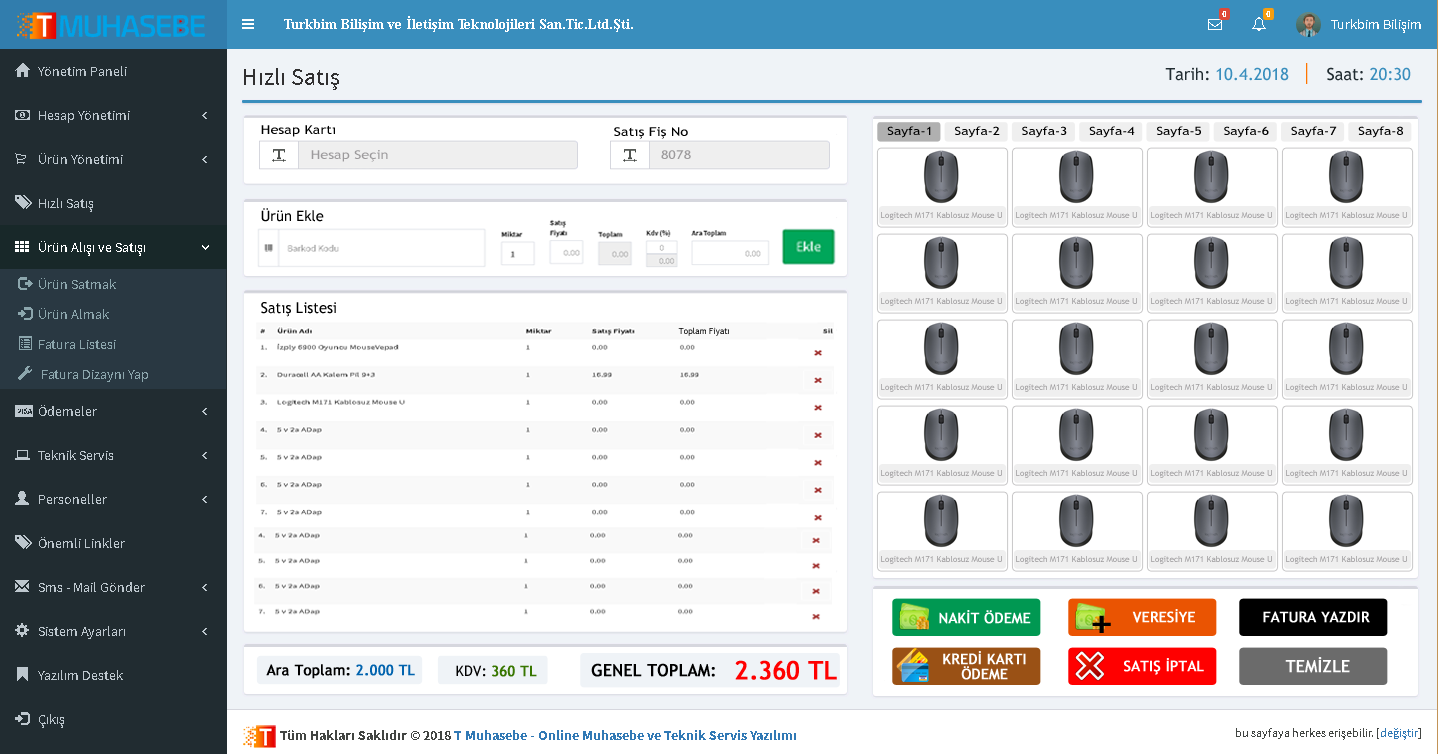Click the Genel Toplam 2.360 TL value
Image resolution: width=1438 pixels, height=754 pixels.
click(786, 671)
